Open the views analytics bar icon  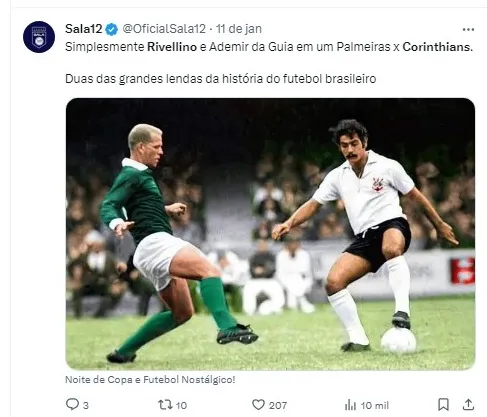pyautogui.click(x=350, y=405)
